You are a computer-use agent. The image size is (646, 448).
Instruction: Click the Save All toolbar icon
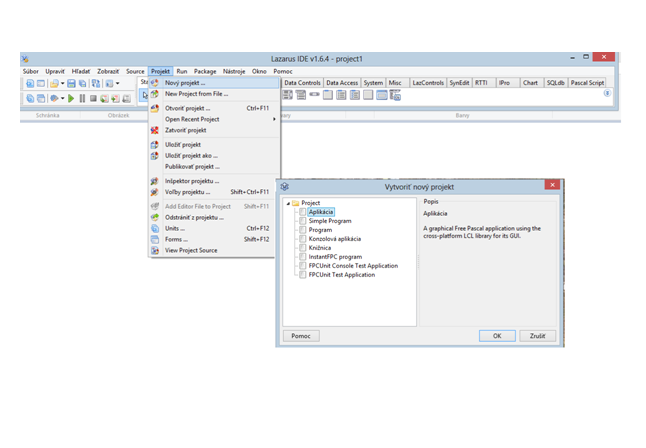tap(82, 84)
